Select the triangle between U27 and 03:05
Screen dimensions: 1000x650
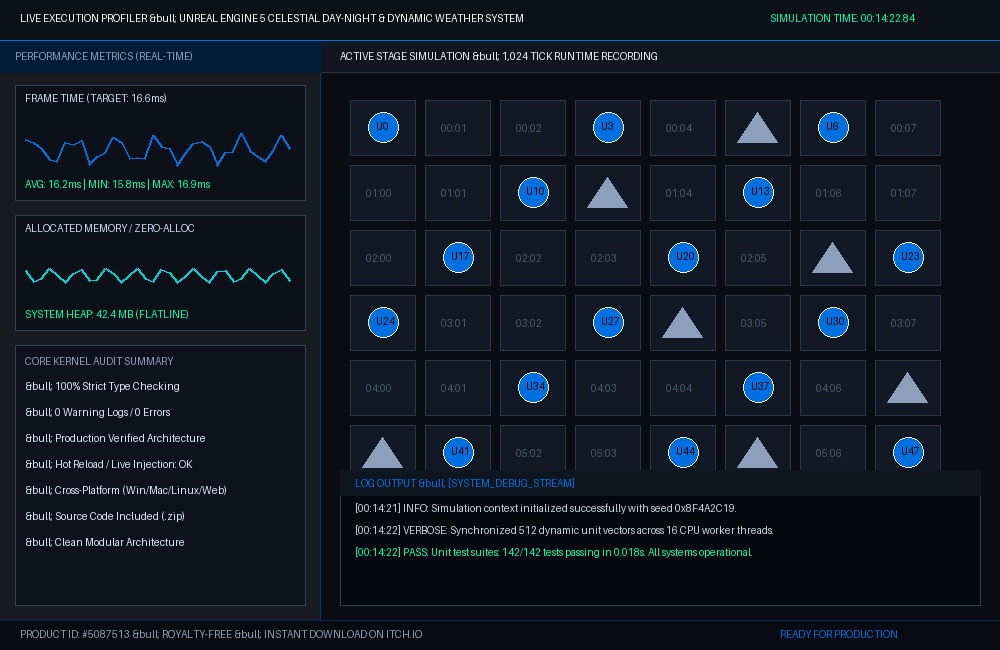[682, 323]
